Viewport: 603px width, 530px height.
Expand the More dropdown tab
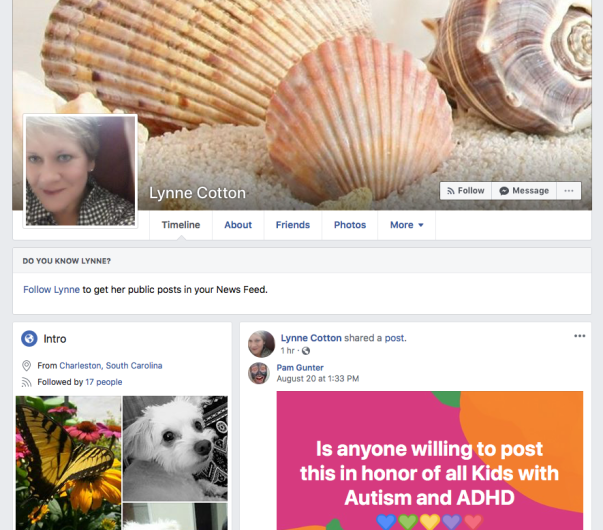tap(406, 225)
